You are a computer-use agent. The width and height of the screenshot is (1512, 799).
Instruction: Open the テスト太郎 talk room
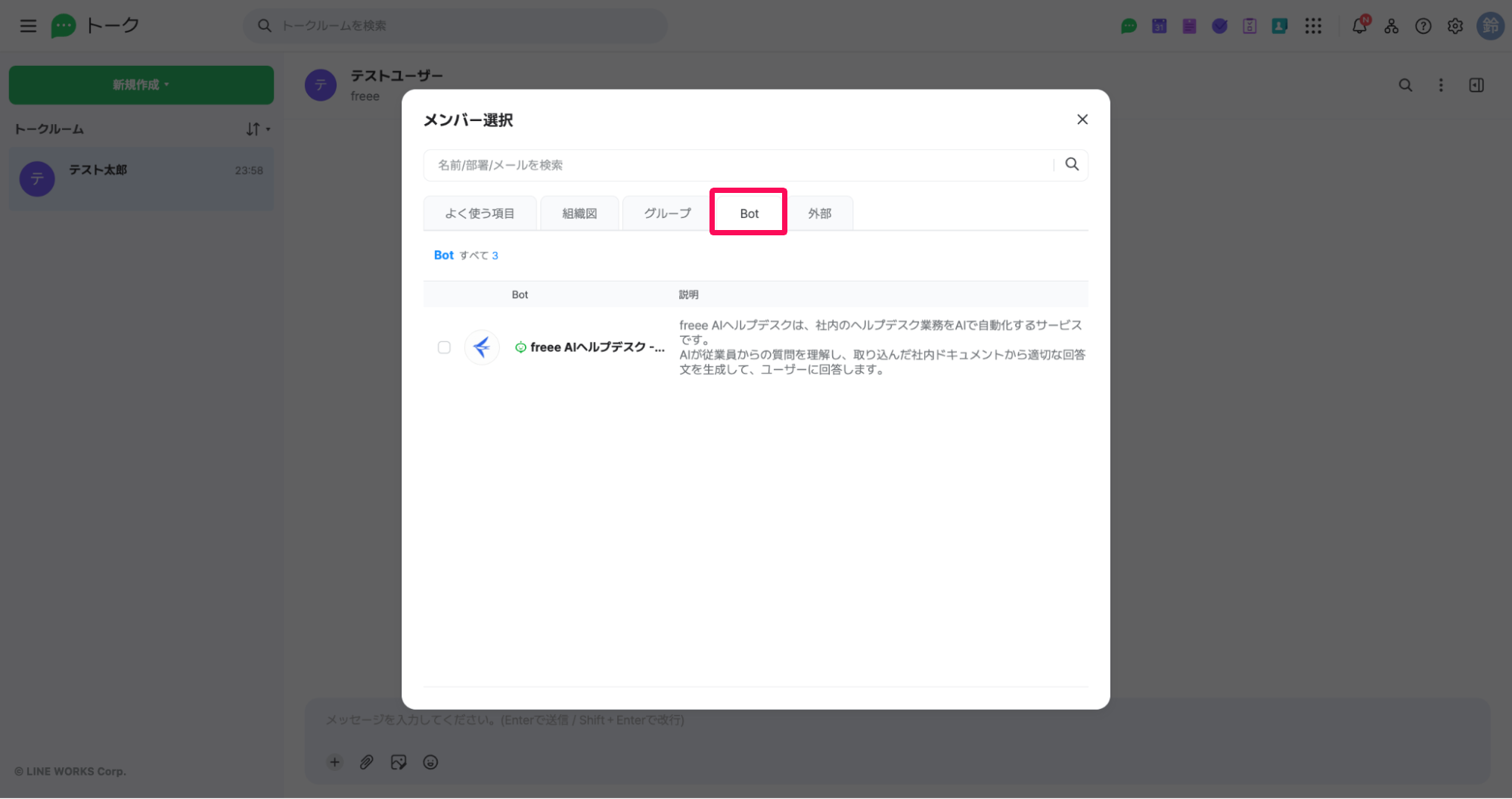click(x=141, y=179)
